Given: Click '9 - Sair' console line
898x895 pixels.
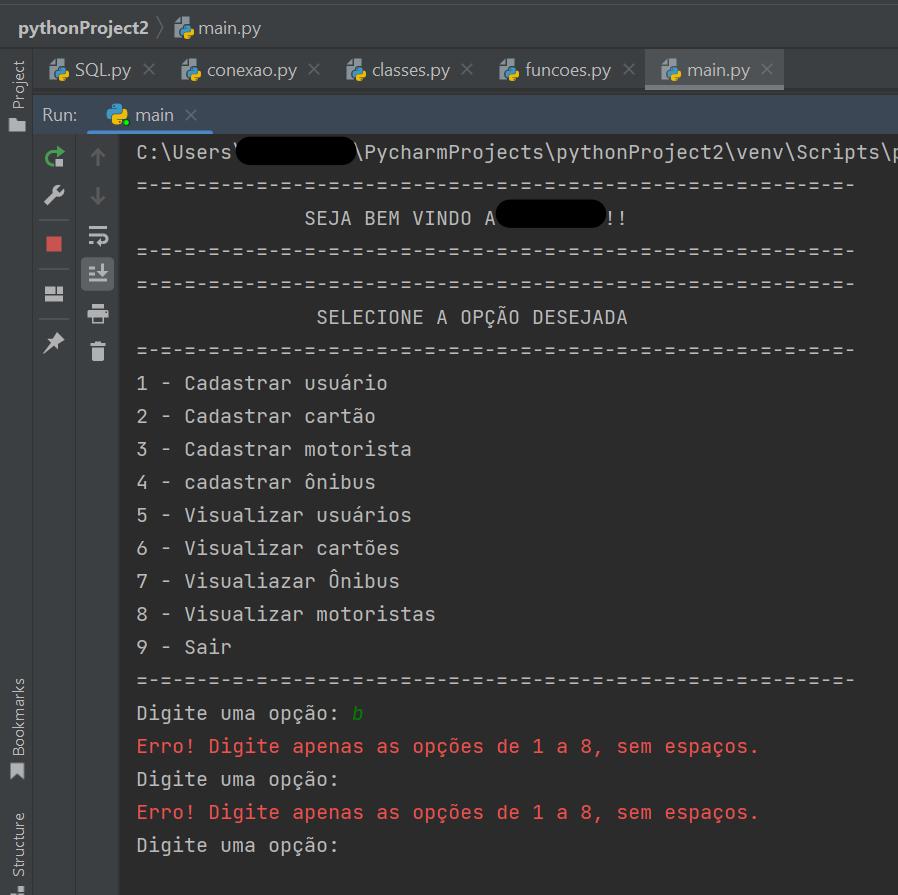Looking at the screenshot, I should point(184,648).
